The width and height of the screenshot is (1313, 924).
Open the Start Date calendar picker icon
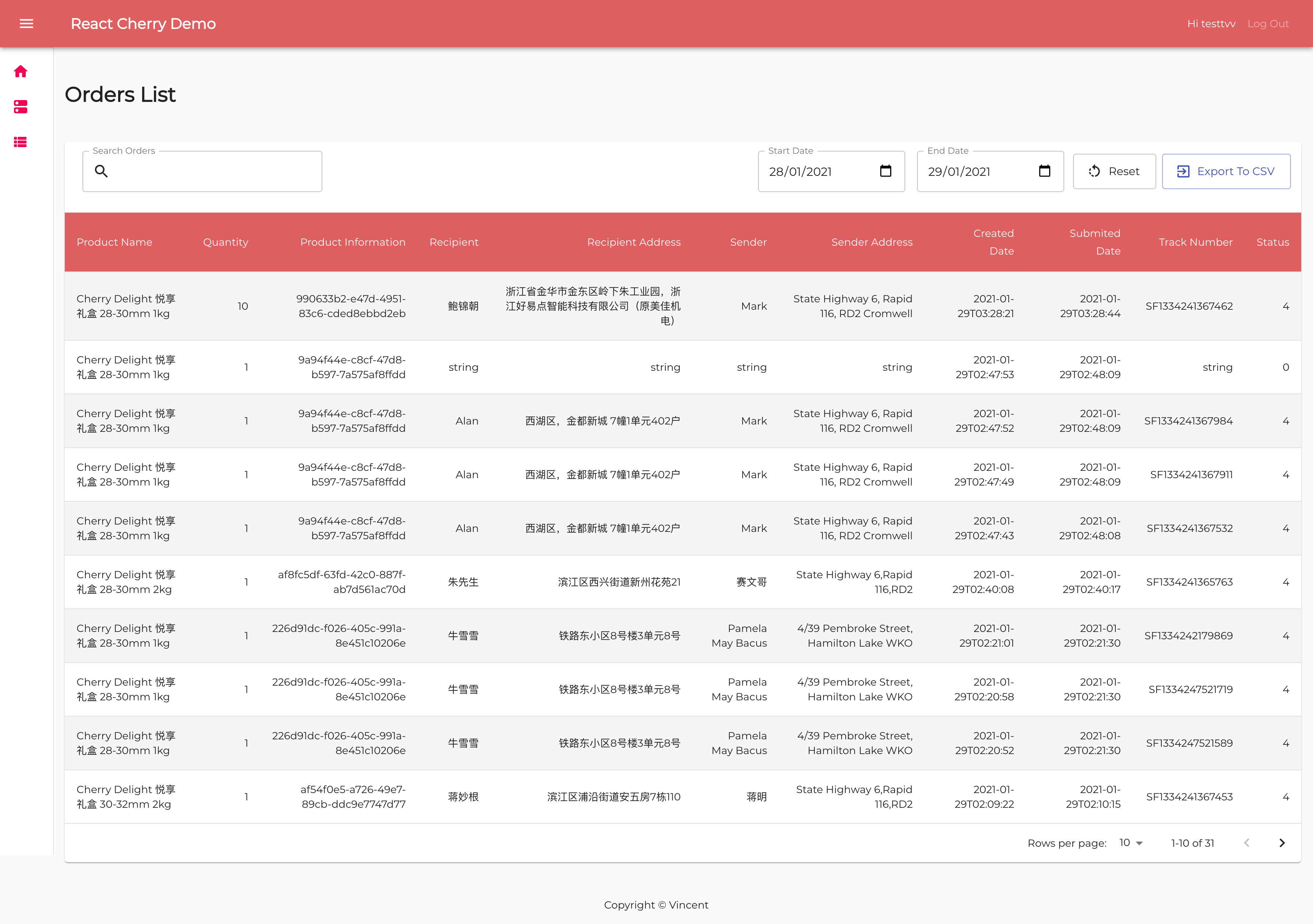pos(885,171)
